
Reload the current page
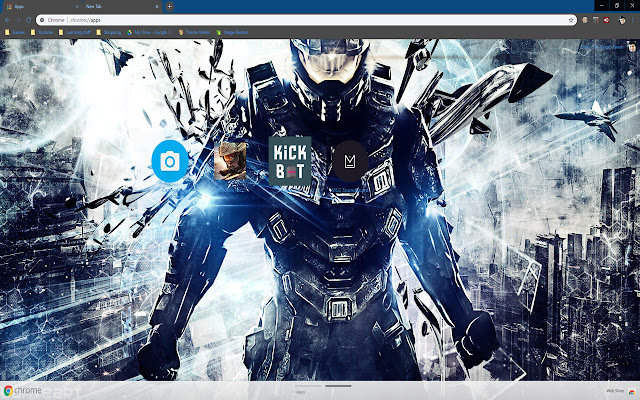click(29, 20)
